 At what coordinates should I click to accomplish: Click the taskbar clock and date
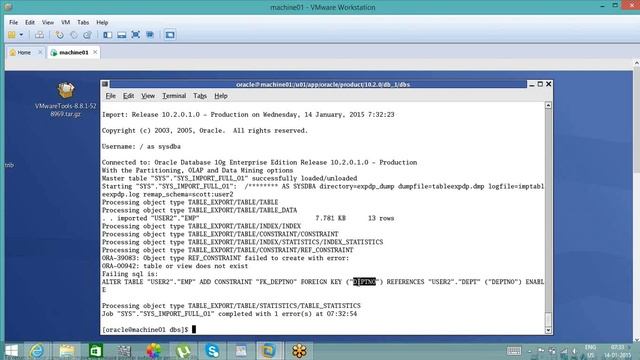[x=618, y=351]
